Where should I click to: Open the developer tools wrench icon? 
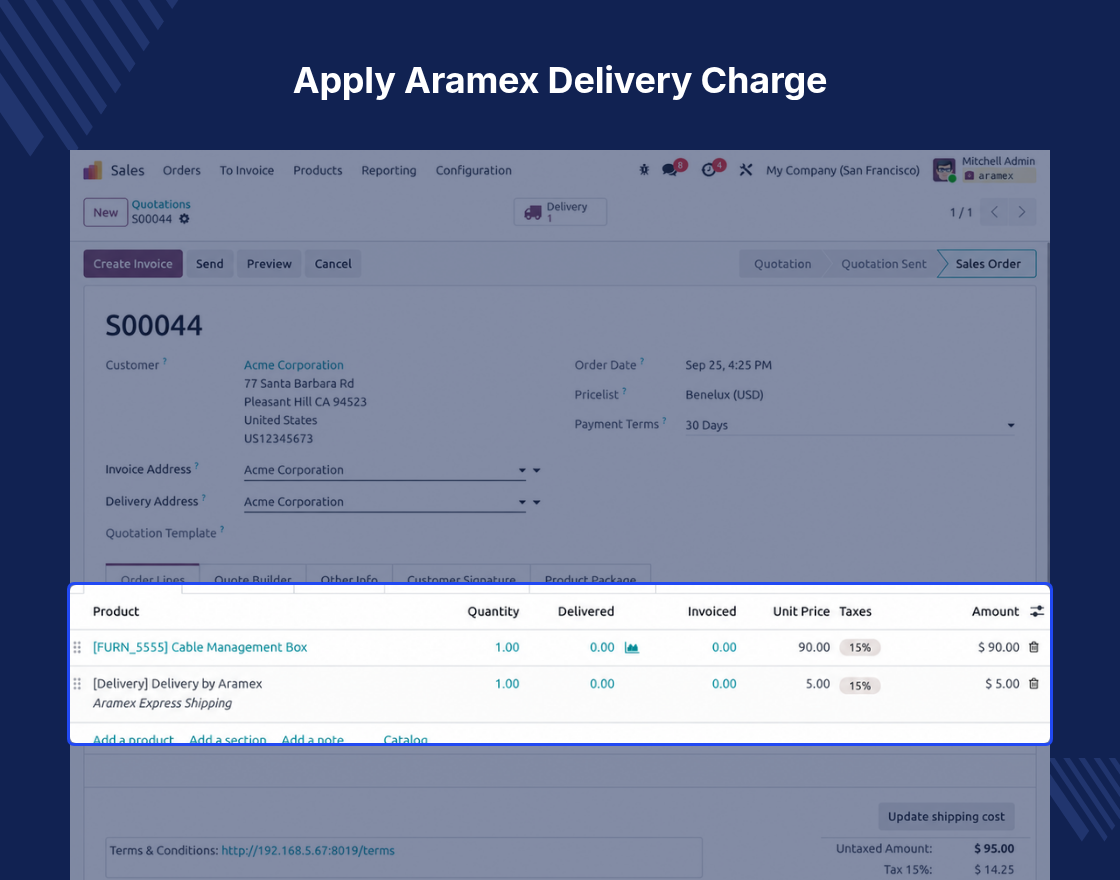[746, 170]
